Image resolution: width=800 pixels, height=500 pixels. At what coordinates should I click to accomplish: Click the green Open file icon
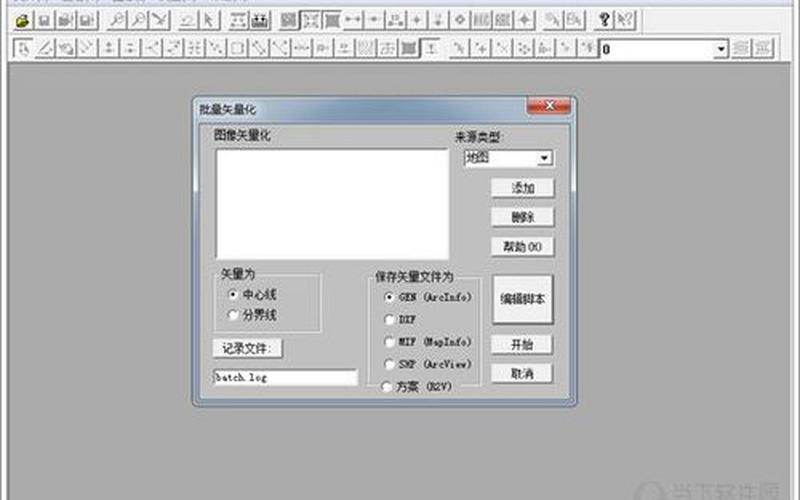22,20
